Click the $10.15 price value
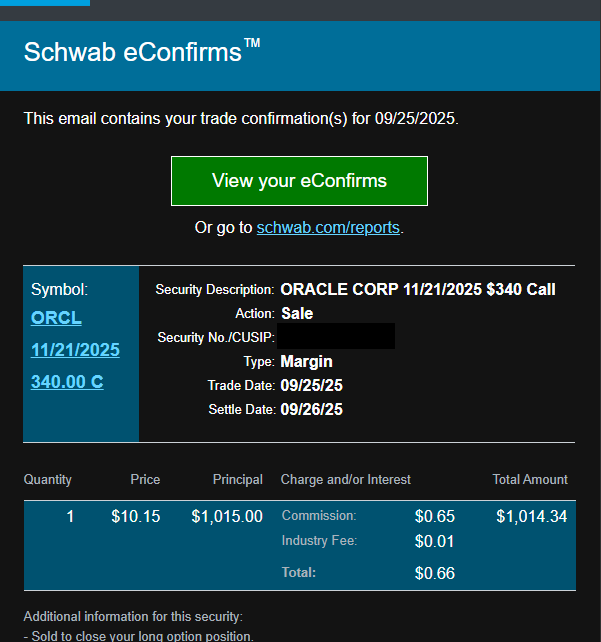This screenshot has height=642, width=601. tap(135, 517)
